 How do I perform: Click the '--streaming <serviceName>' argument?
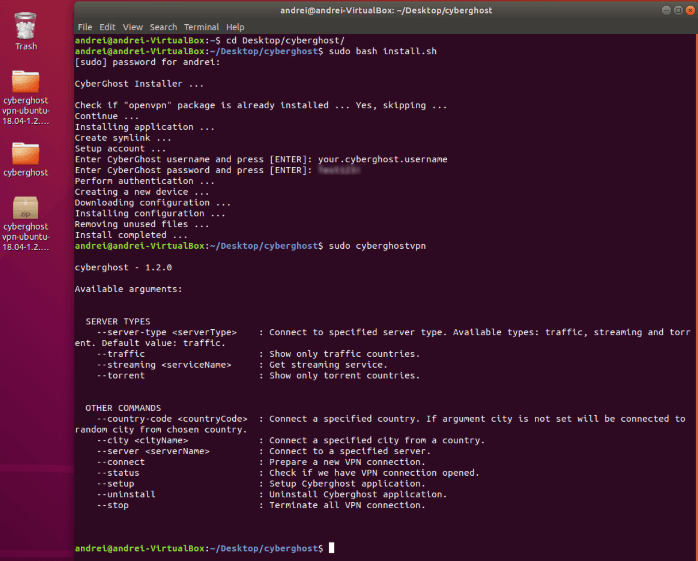[x=164, y=365]
